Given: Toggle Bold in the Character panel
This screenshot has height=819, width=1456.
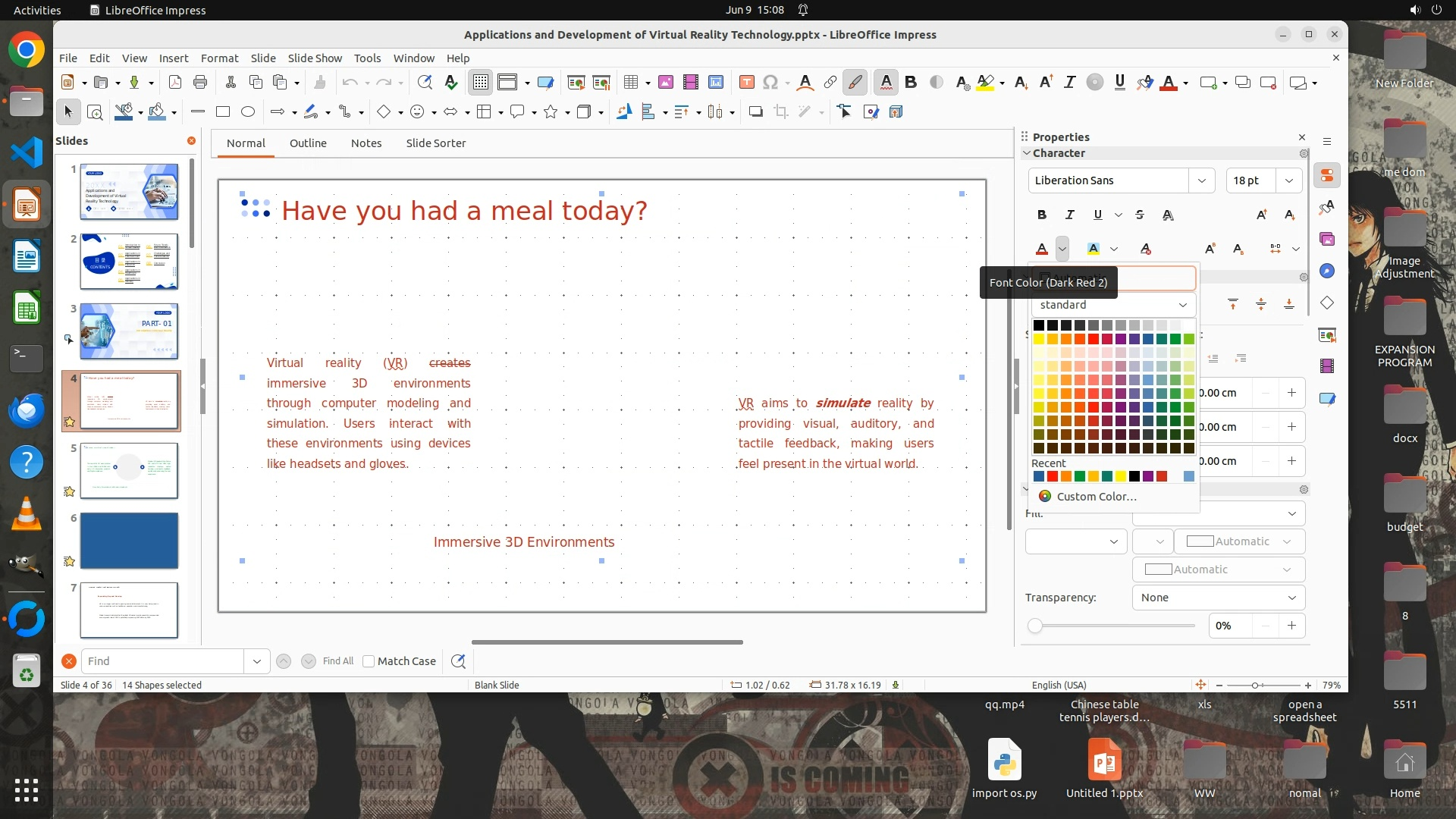Looking at the screenshot, I should 1042,215.
